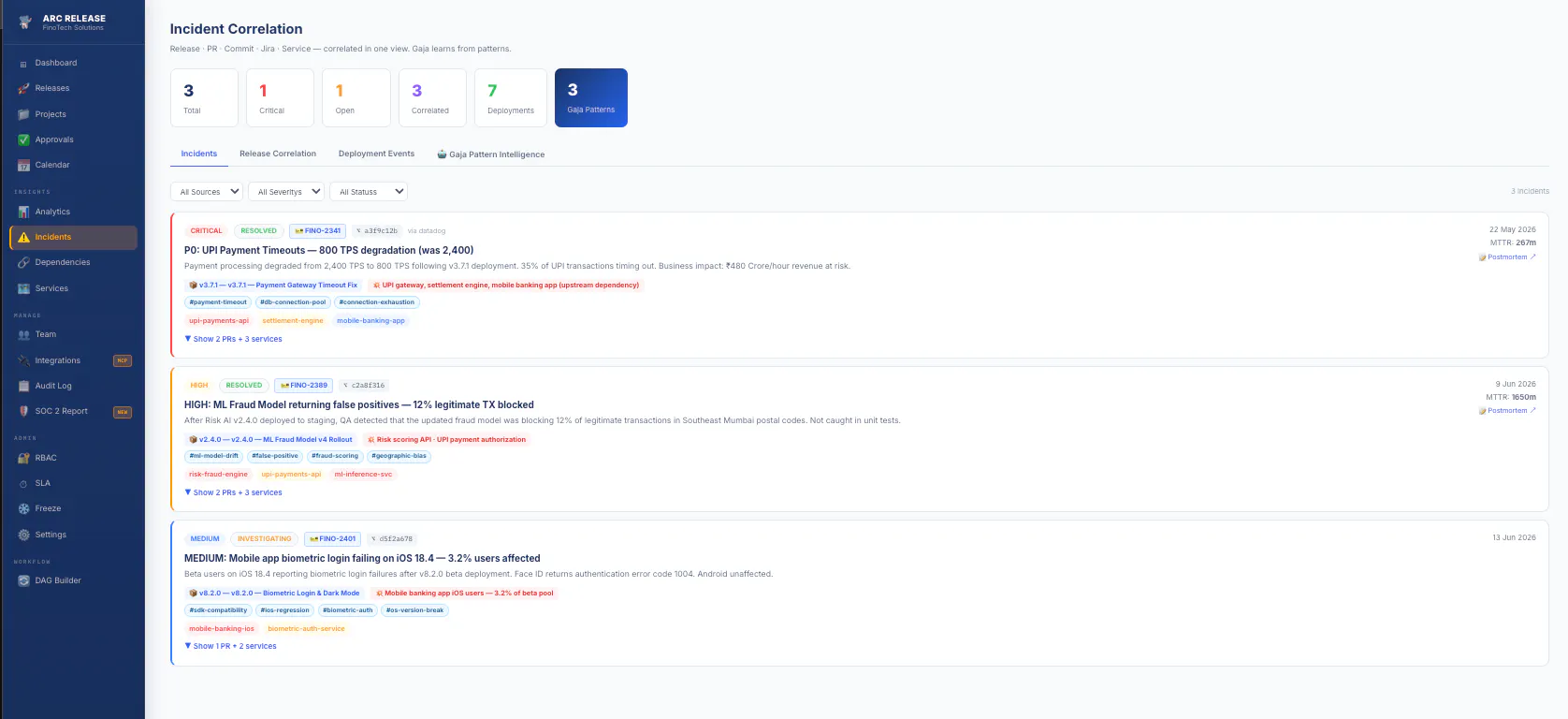Click the #ios-regression tag
This screenshot has width=1568, height=719.
[x=284, y=609]
